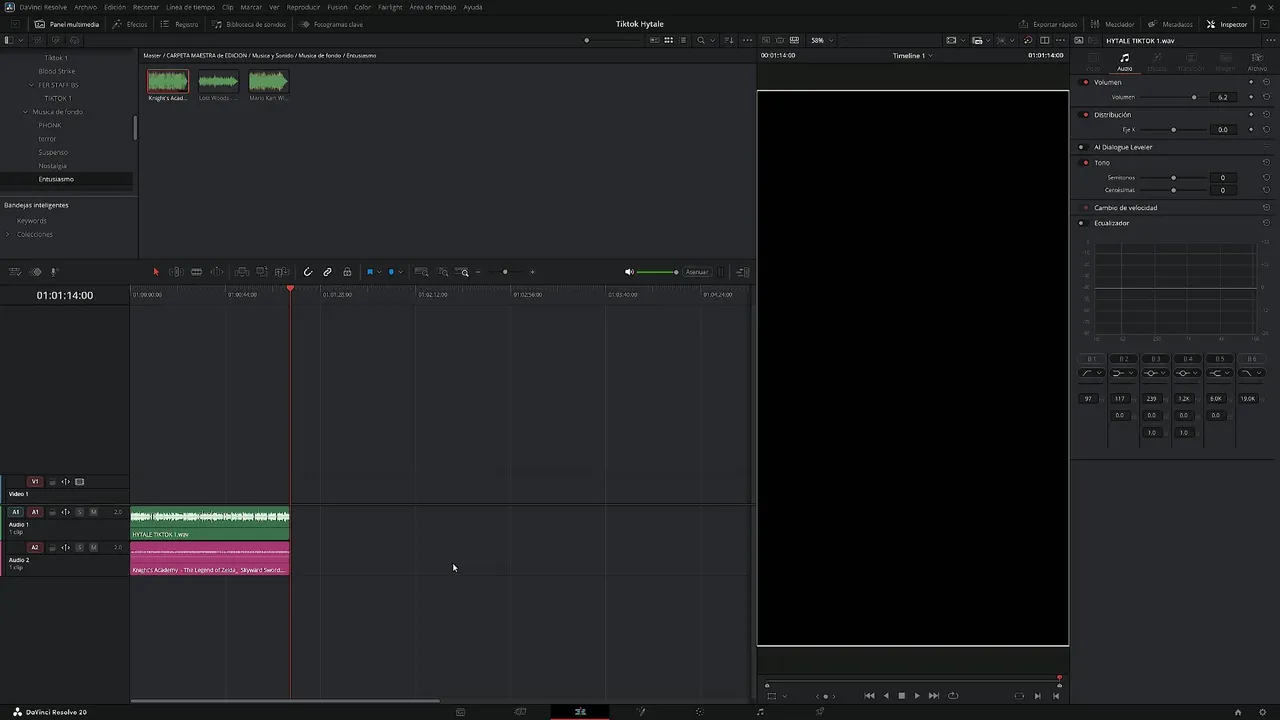Image resolution: width=1280 pixels, height=720 pixels.
Task: Open the flag color dropdown arrow
Action: click(x=379, y=272)
